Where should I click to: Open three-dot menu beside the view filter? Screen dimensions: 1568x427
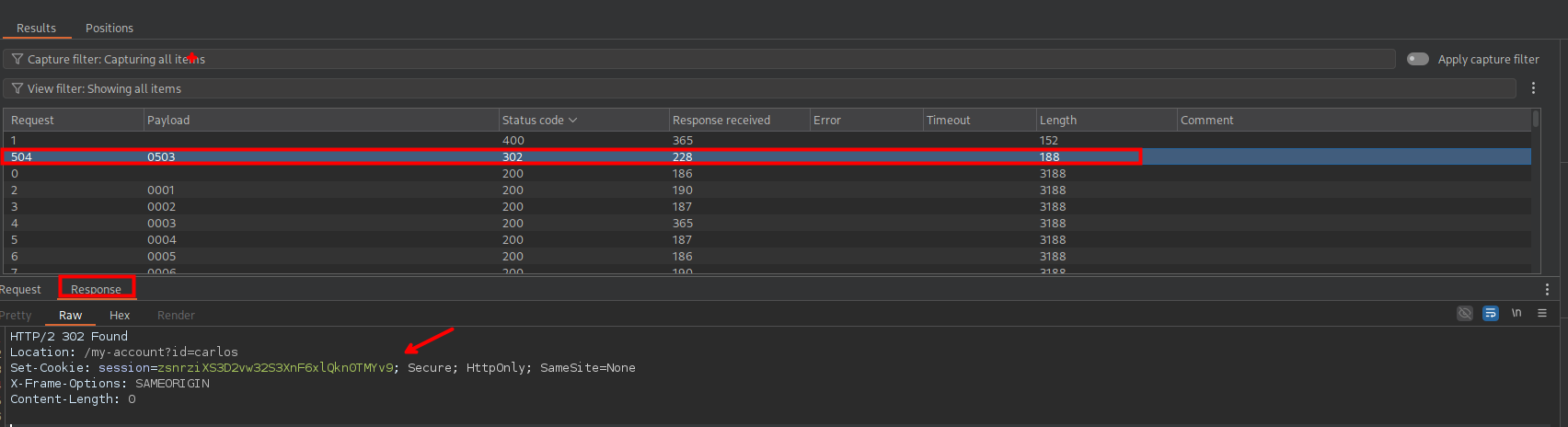[x=1533, y=88]
